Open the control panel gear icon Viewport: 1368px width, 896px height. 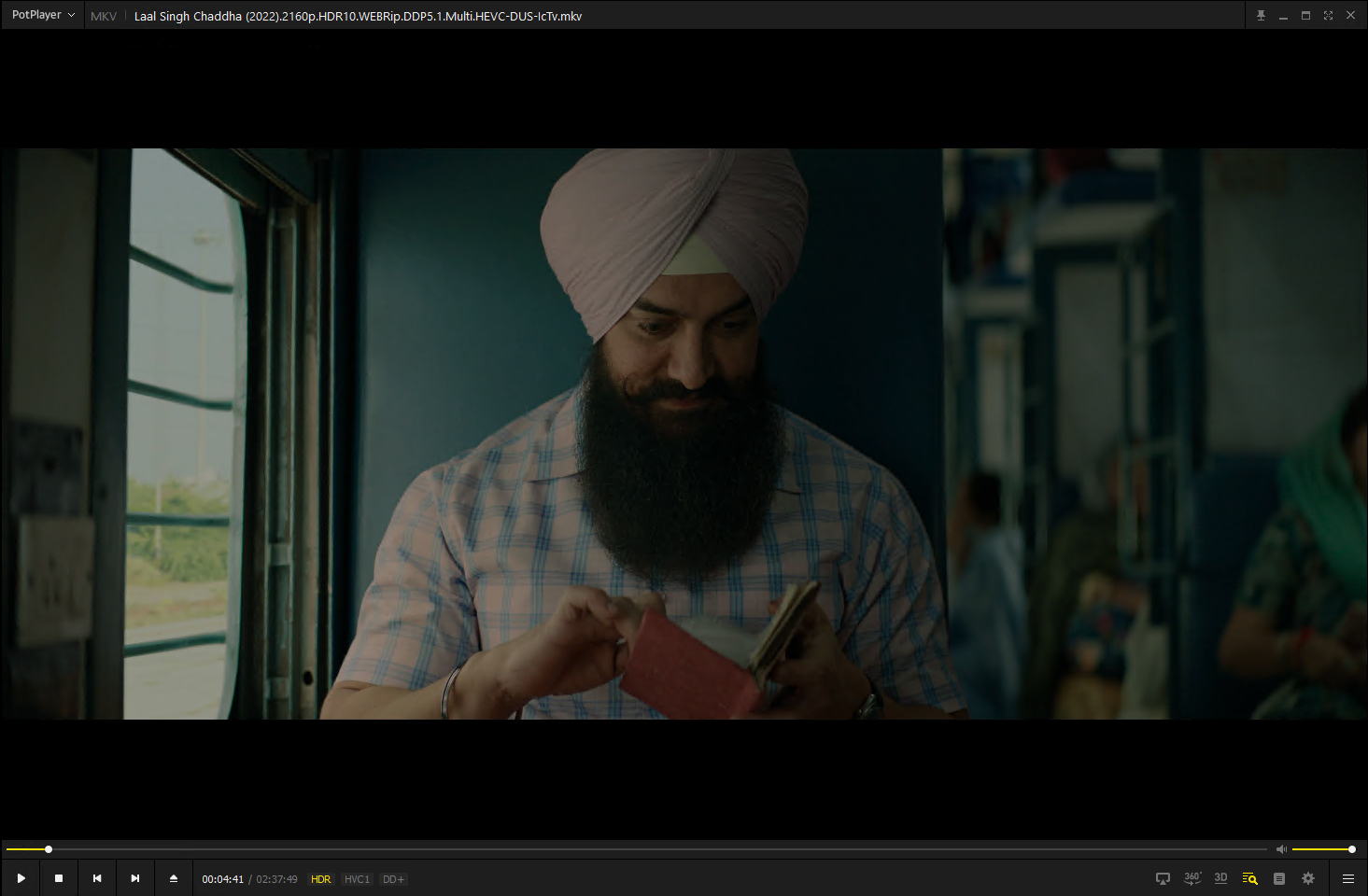pyautogui.click(x=1308, y=878)
